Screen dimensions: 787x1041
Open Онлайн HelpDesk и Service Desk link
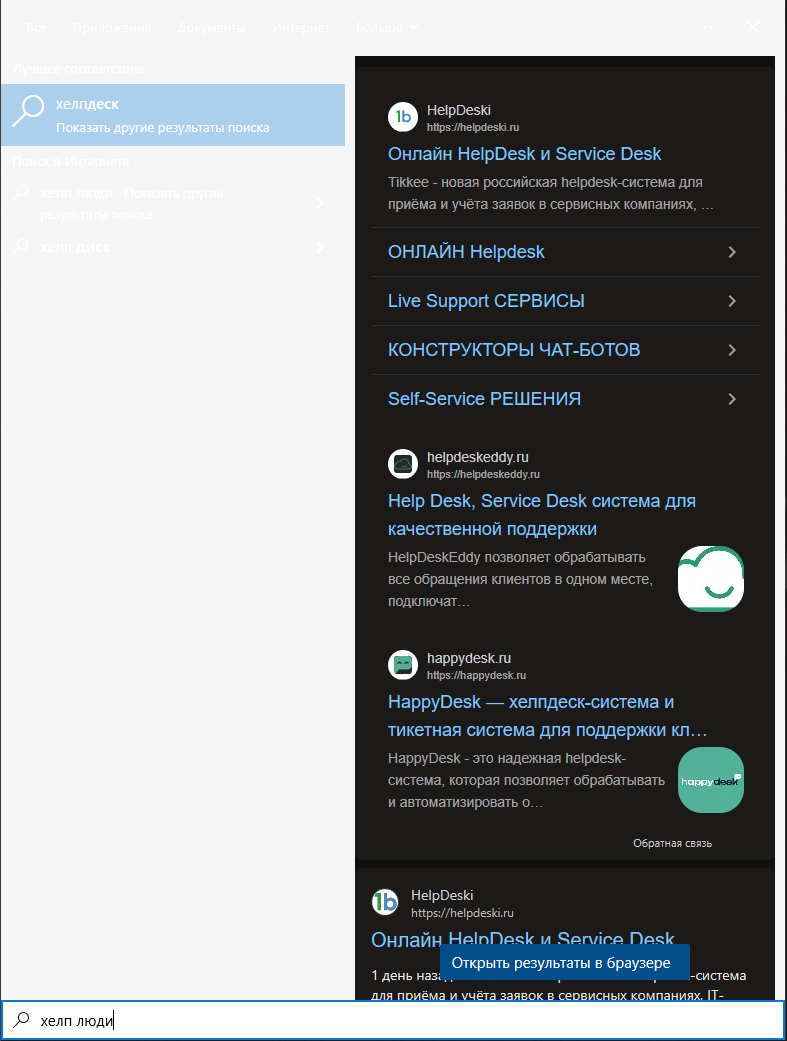524,154
